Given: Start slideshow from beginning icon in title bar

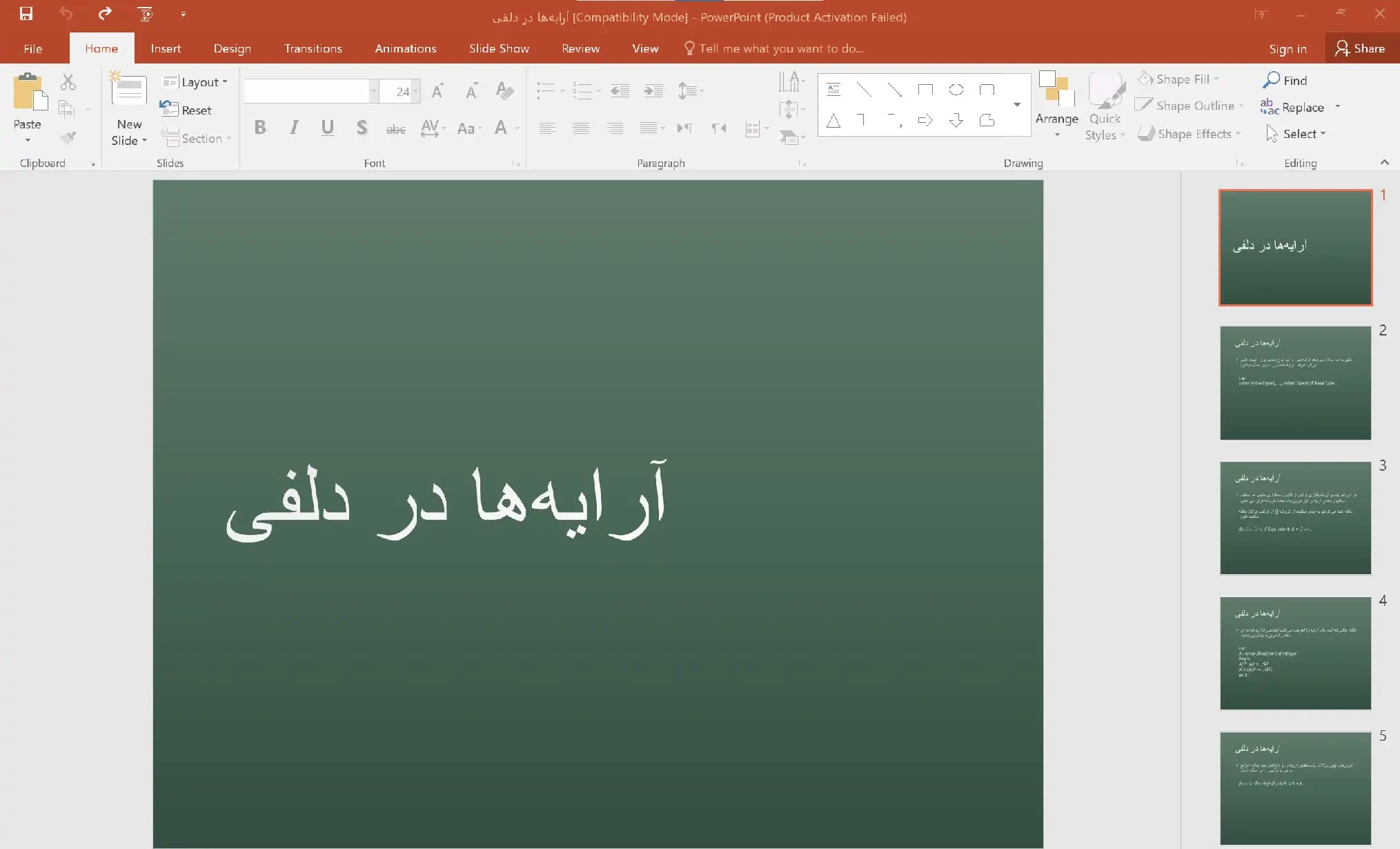Looking at the screenshot, I should pyautogui.click(x=145, y=13).
